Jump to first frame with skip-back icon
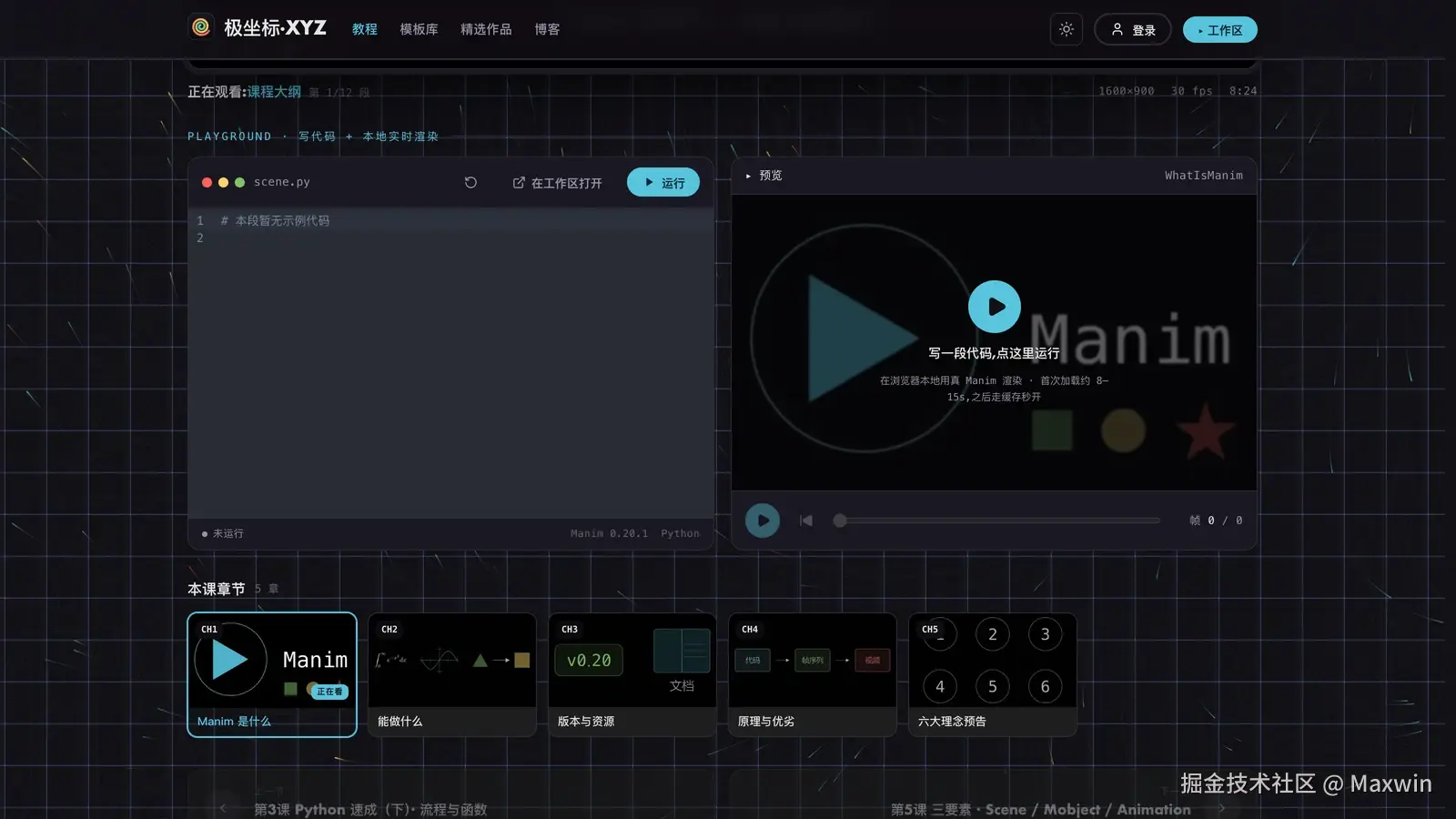 806,521
